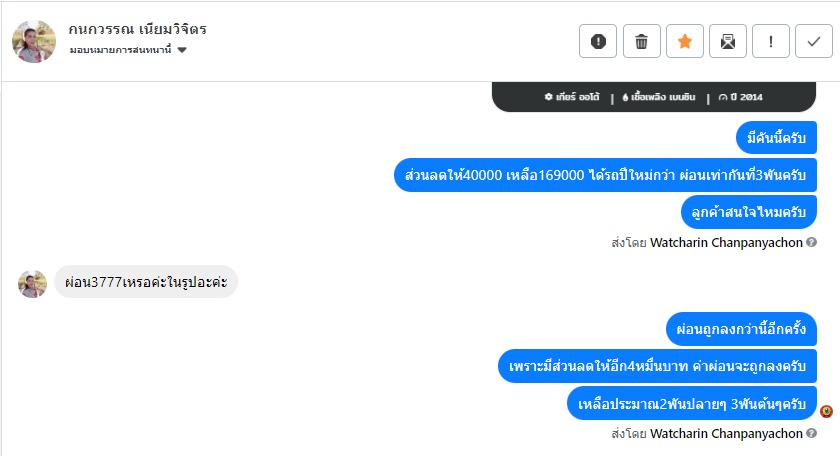Click the dark car details card strip
The height and width of the screenshot is (456, 840).
[654, 97]
